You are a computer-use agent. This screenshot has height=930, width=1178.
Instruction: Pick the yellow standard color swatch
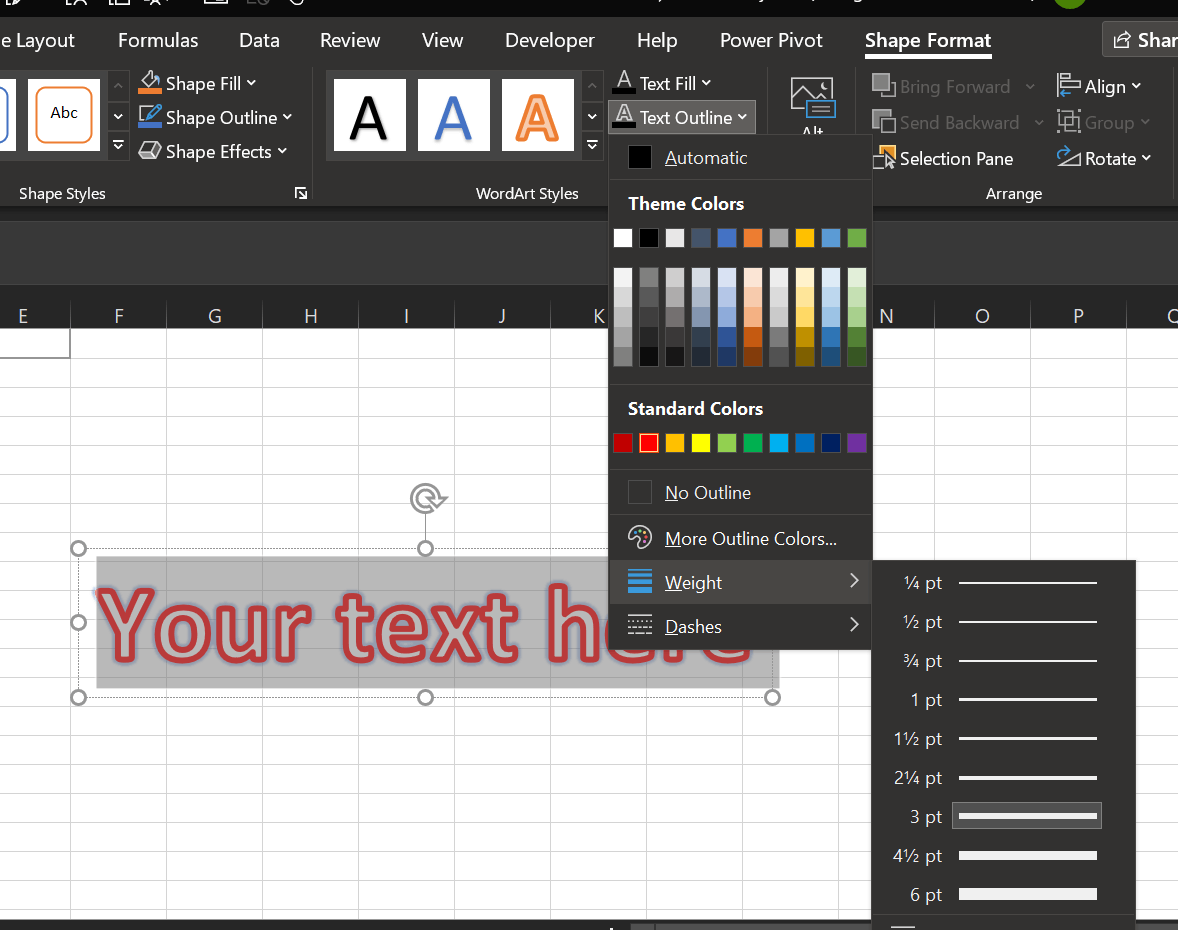click(x=701, y=442)
